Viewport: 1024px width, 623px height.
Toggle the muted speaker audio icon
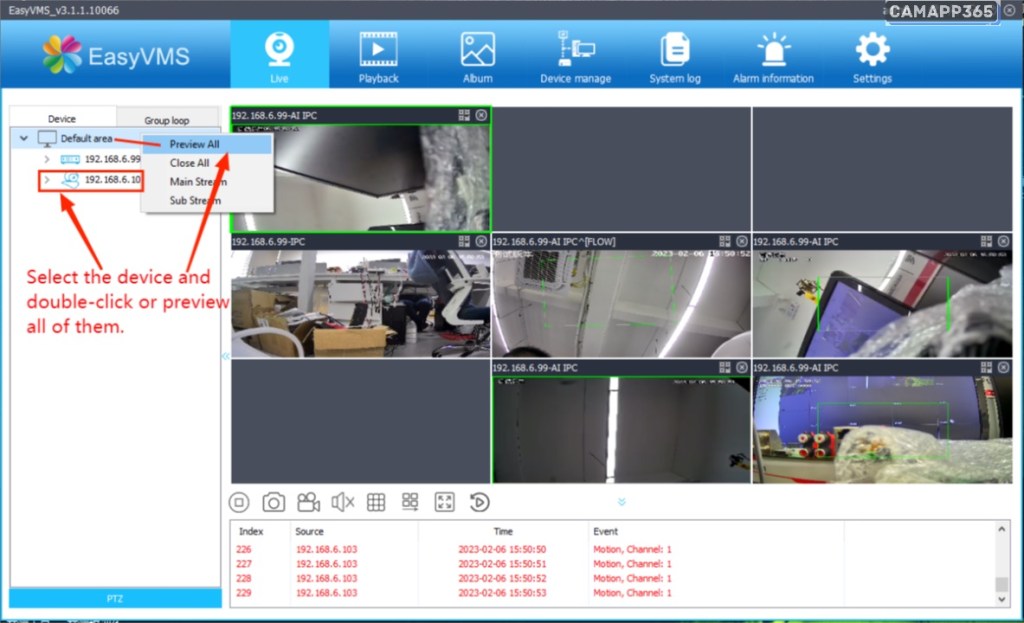pyautogui.click(x=343, y=502)
